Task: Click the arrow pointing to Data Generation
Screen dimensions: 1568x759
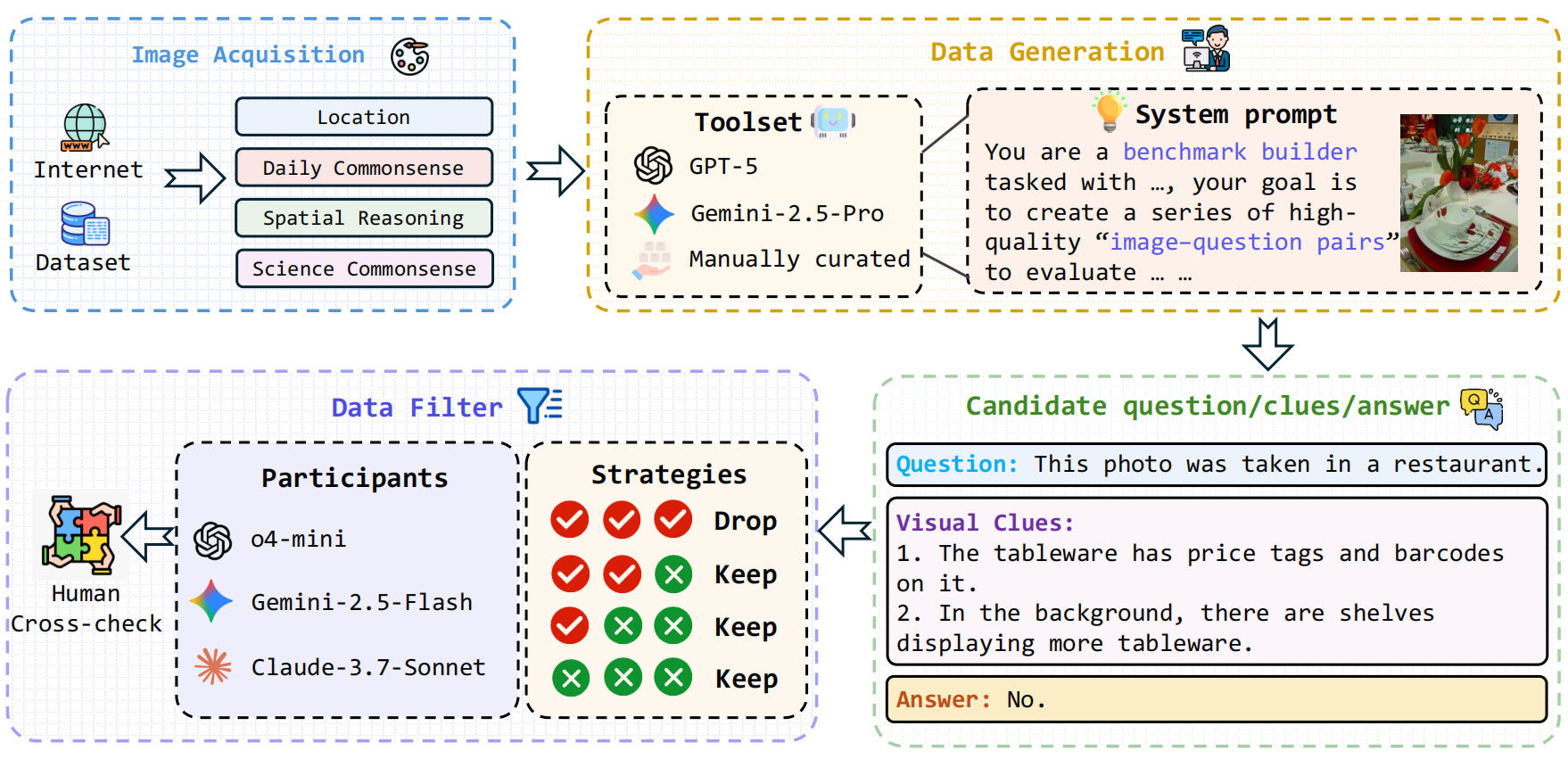Action: click(555, 170)
